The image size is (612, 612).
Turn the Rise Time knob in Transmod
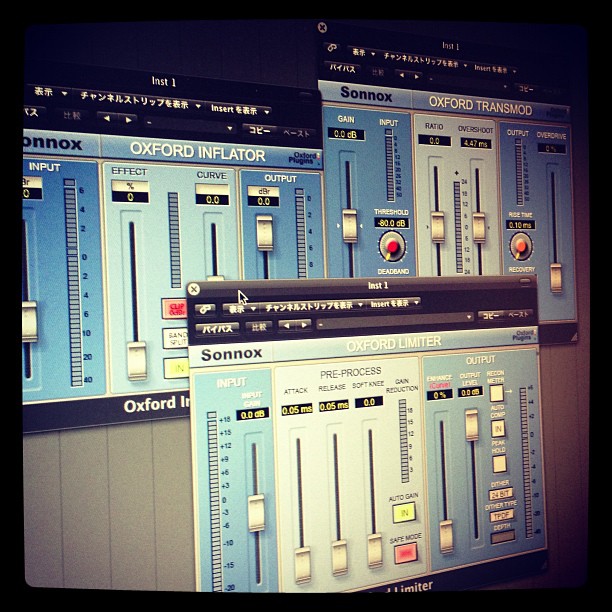(520, 246)
